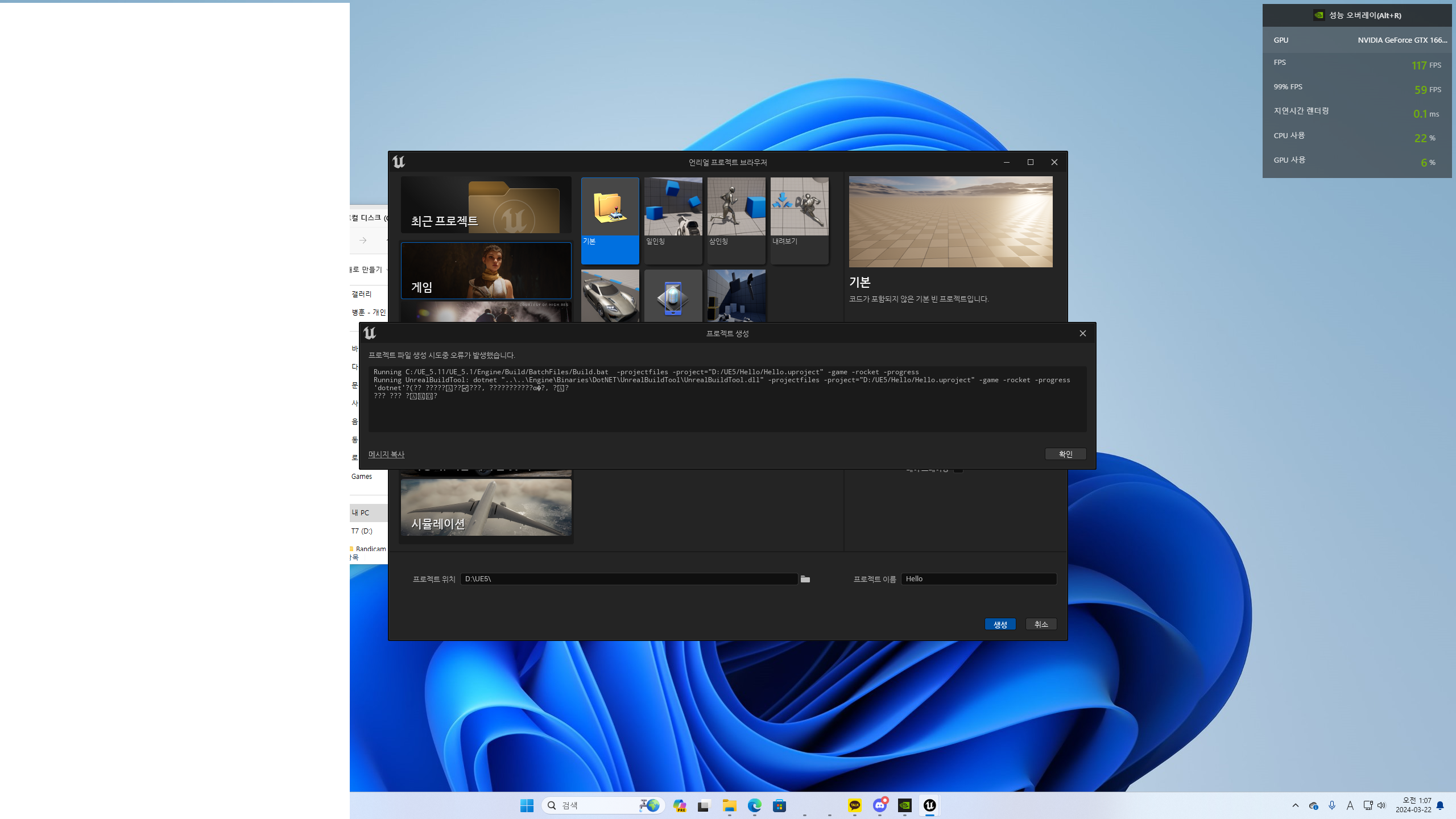Click the microphone tray icon
Viewport: 1456px width, 819px height.
[x=1331, y=805]
